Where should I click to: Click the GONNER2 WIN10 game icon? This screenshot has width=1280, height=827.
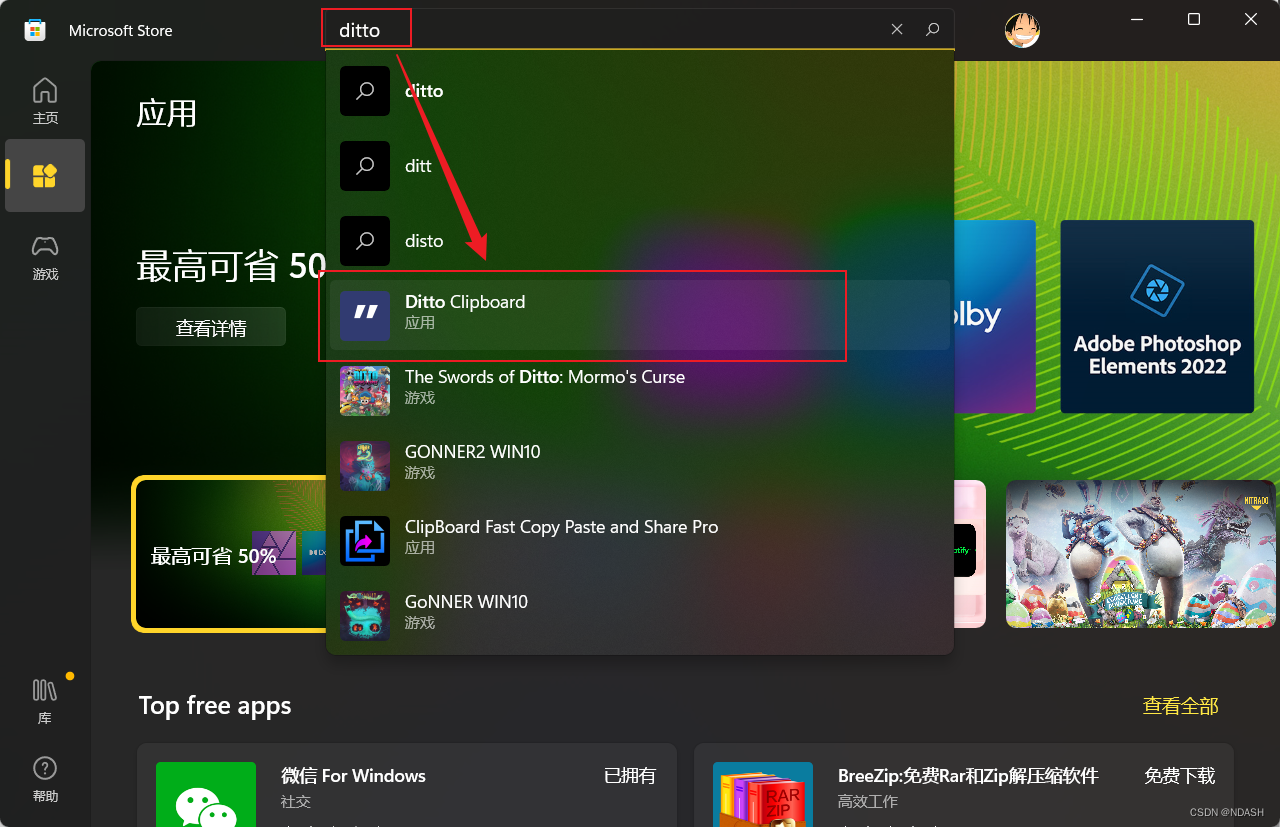[365, 466]
